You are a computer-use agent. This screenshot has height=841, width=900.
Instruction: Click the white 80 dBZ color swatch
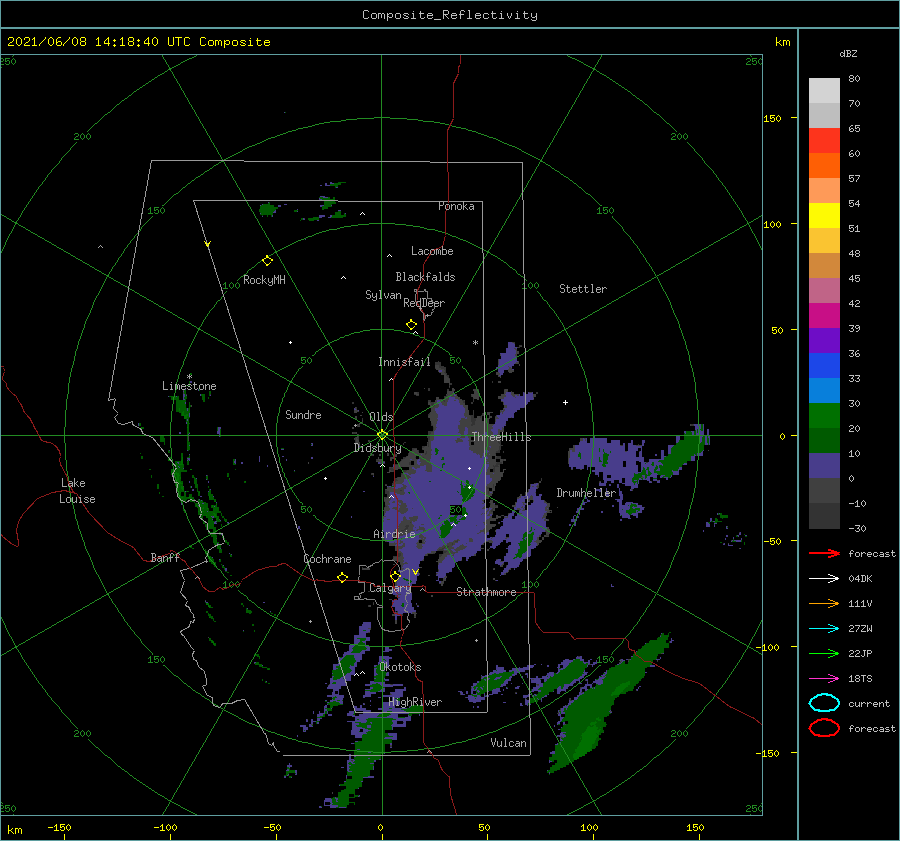click(x=824, y=90)
